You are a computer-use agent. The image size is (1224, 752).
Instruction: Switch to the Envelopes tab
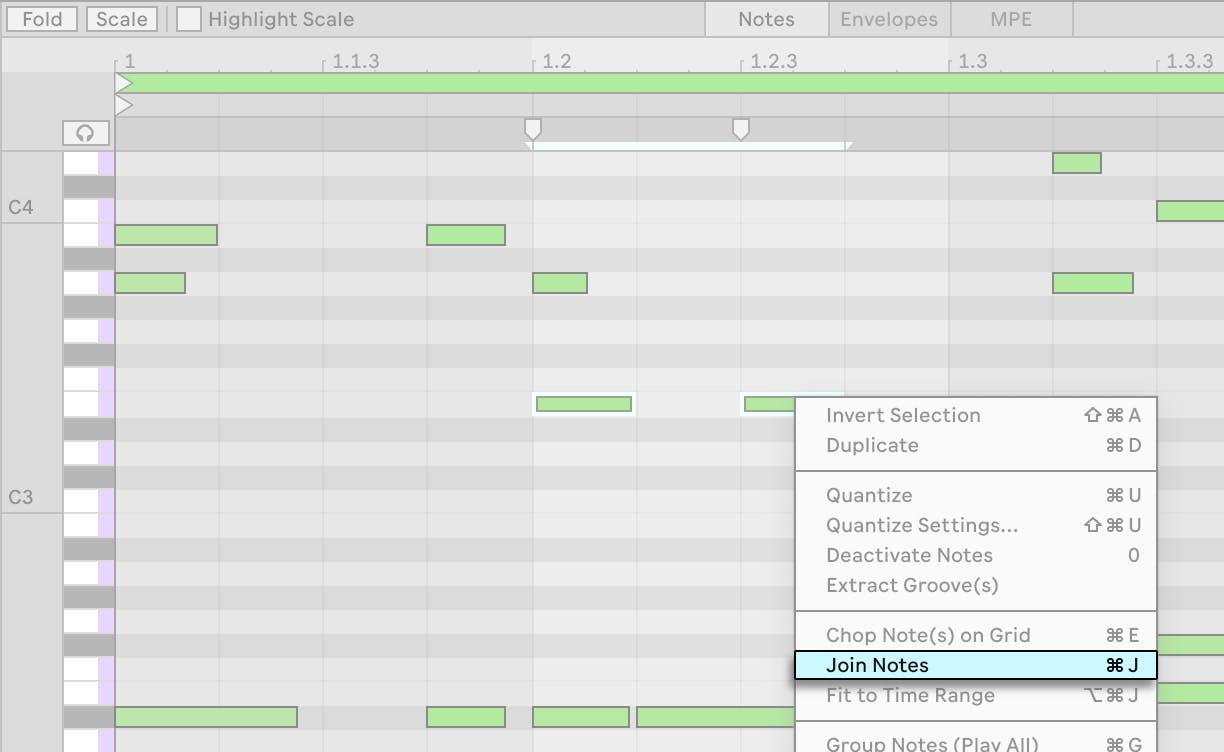[x=888, y=18]
